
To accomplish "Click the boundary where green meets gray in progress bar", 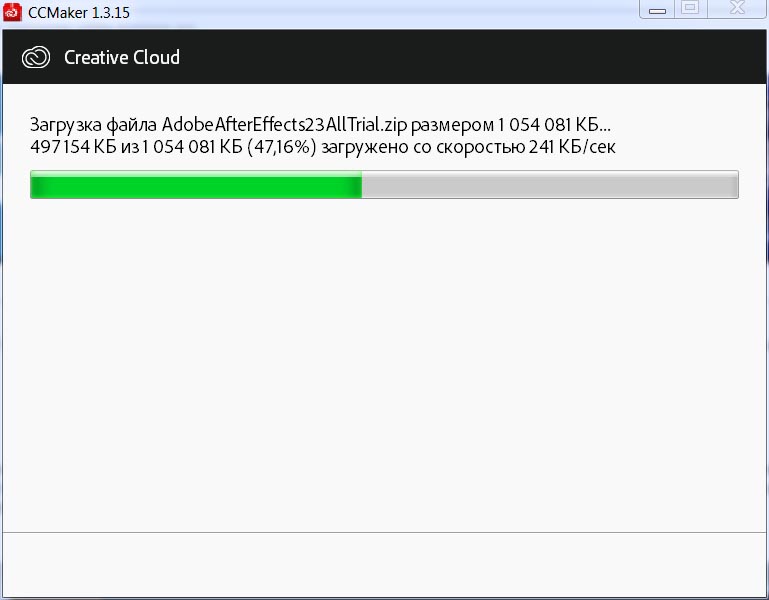I will pyautogui.click(x=362, y=184).
